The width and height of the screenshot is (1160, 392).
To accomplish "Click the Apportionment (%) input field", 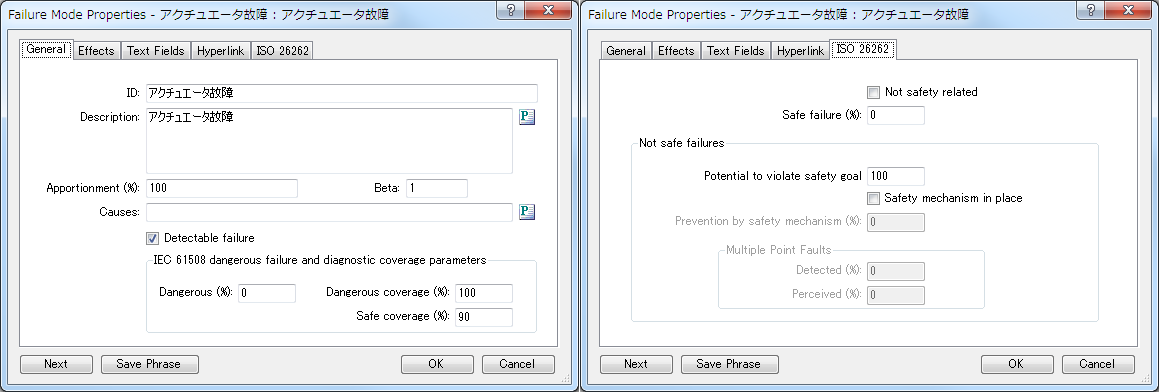I will click(x=222, y=188).
